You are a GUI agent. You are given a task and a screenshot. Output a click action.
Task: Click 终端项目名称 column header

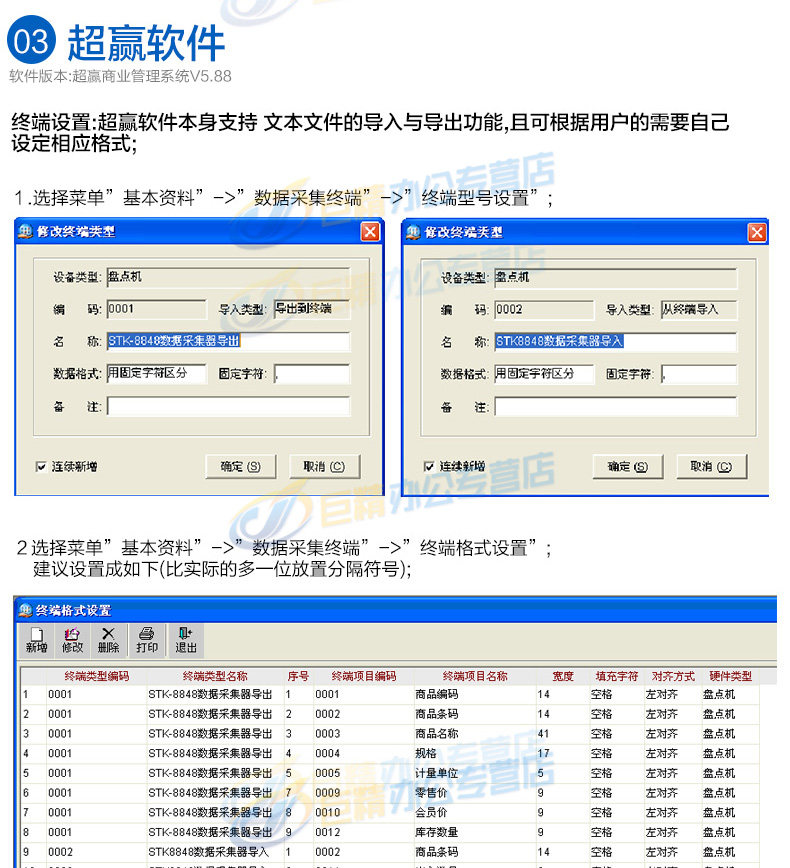tap(475, 676)
